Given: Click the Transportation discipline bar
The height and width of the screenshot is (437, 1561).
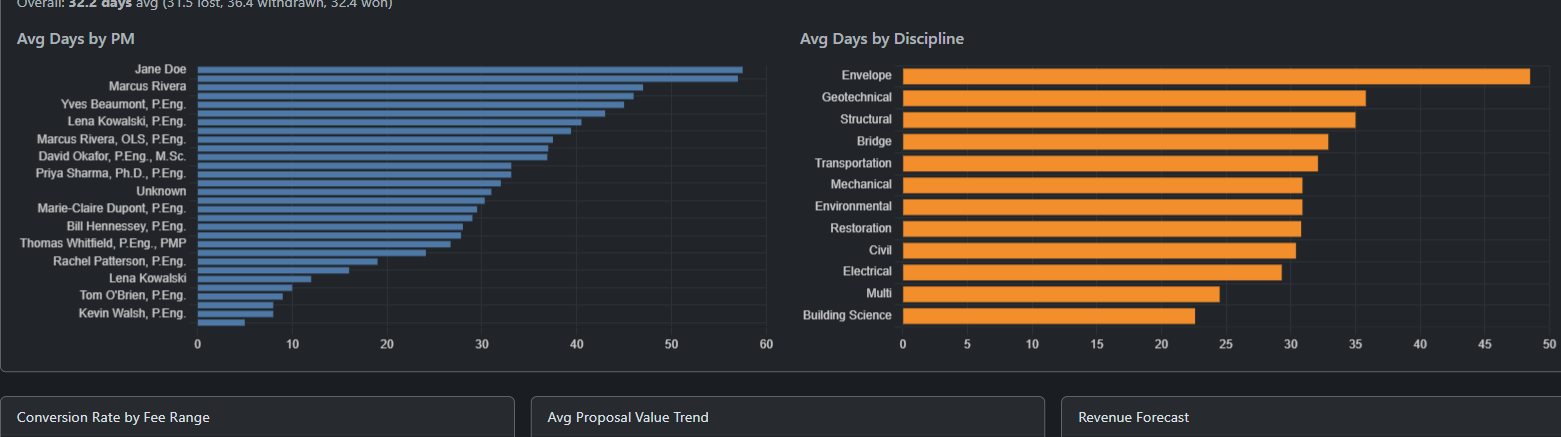Looking at the screenshot, I should tap(1110, 163).
